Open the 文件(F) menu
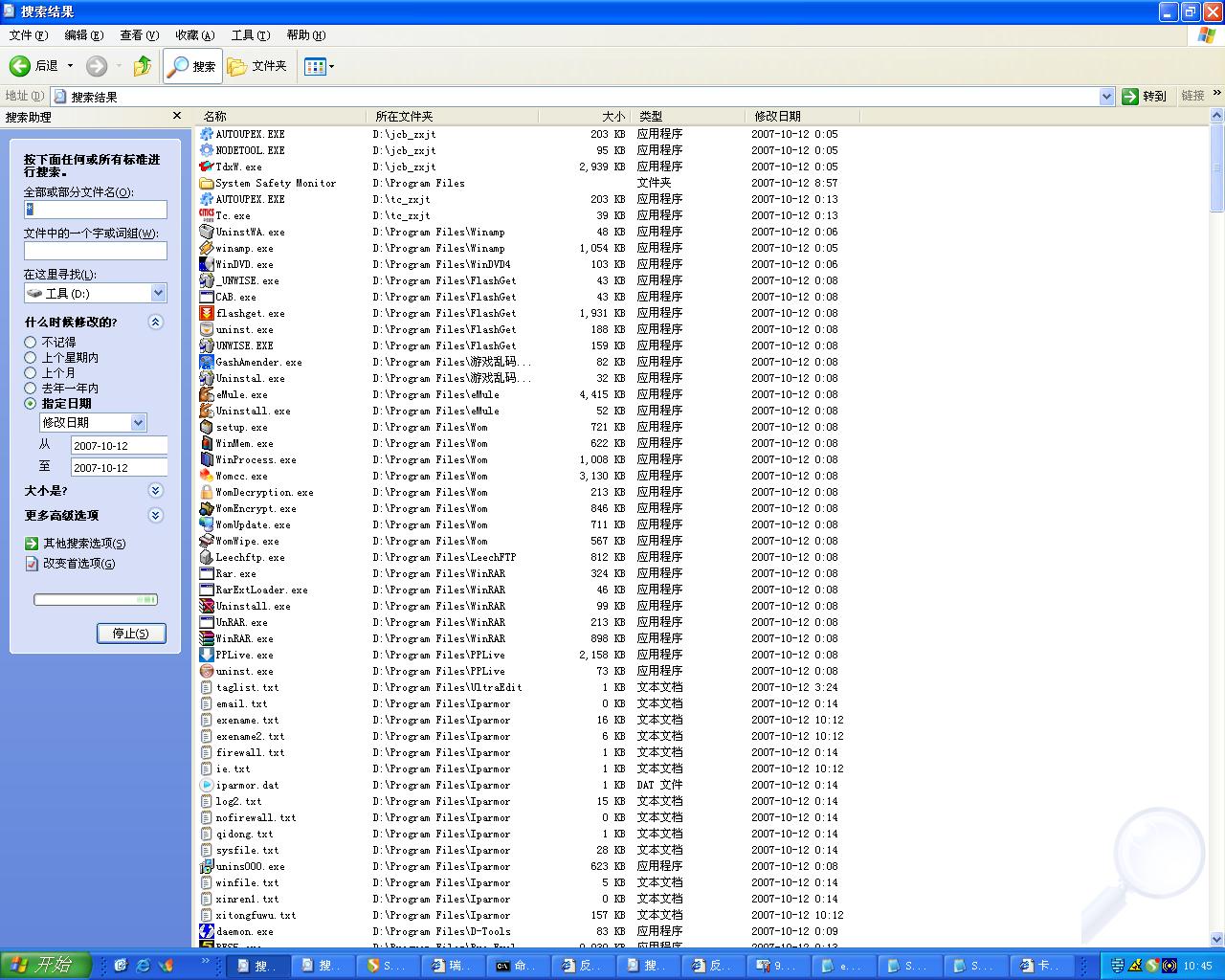The height and width of the screenshot is (980, 1225). [x=29, y=35]
